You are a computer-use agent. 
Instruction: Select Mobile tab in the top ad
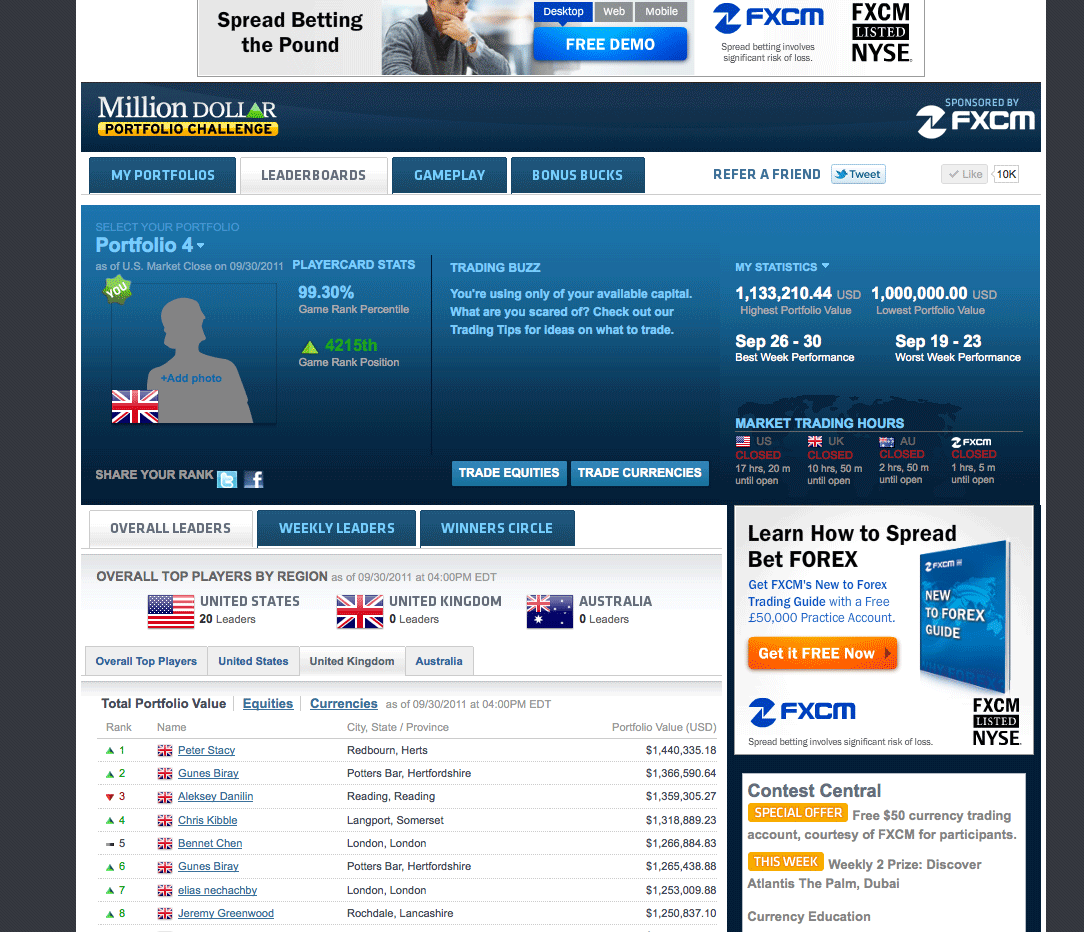tap(662, 12)
